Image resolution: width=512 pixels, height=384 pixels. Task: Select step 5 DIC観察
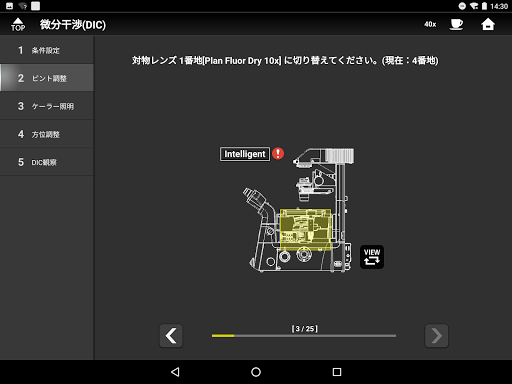47,162
